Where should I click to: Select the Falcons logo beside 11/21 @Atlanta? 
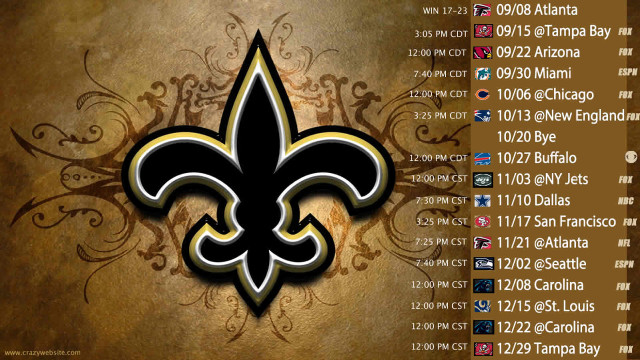(x=482, y=243)
